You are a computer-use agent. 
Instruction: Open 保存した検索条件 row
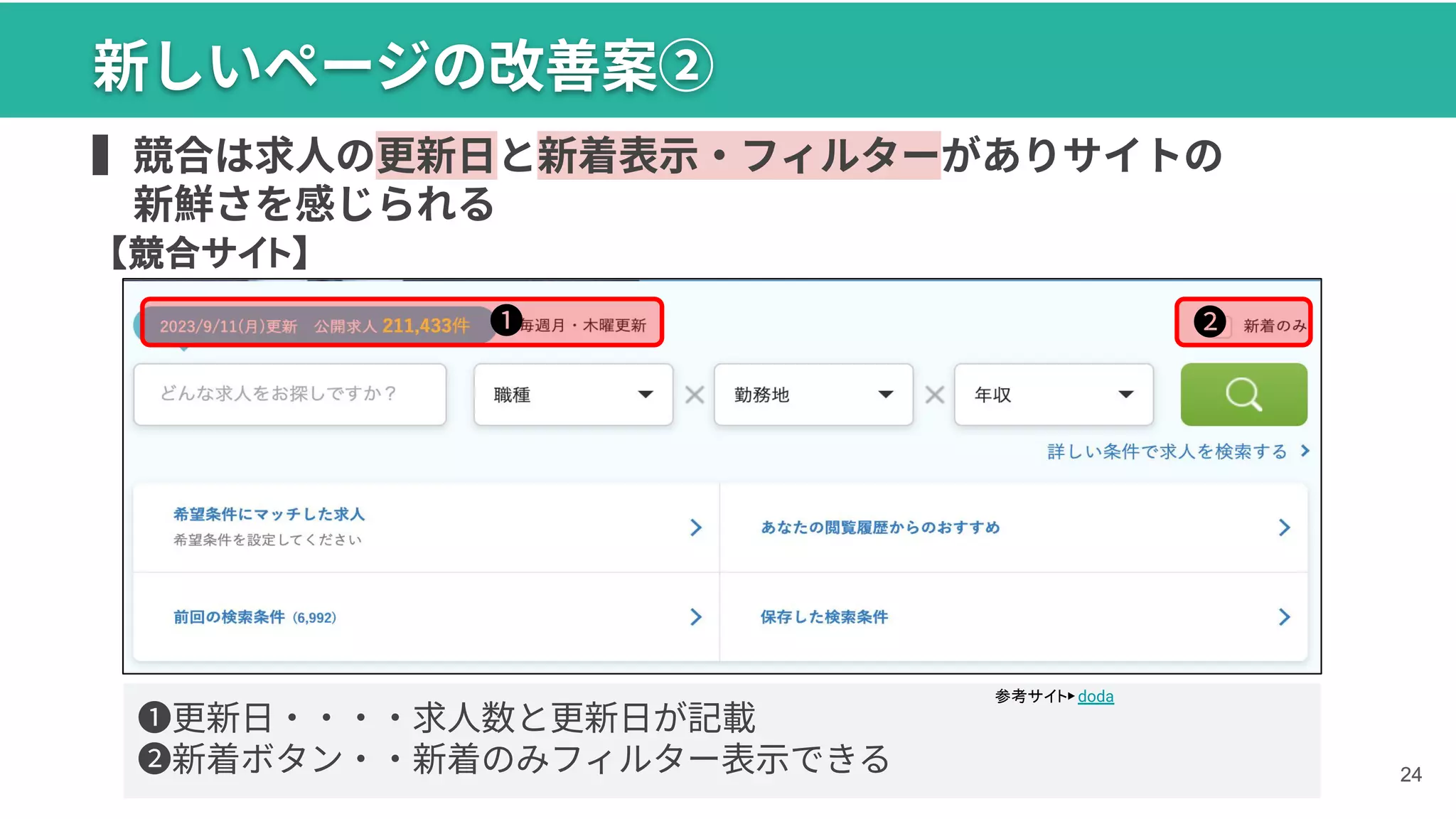(1014, 617)
